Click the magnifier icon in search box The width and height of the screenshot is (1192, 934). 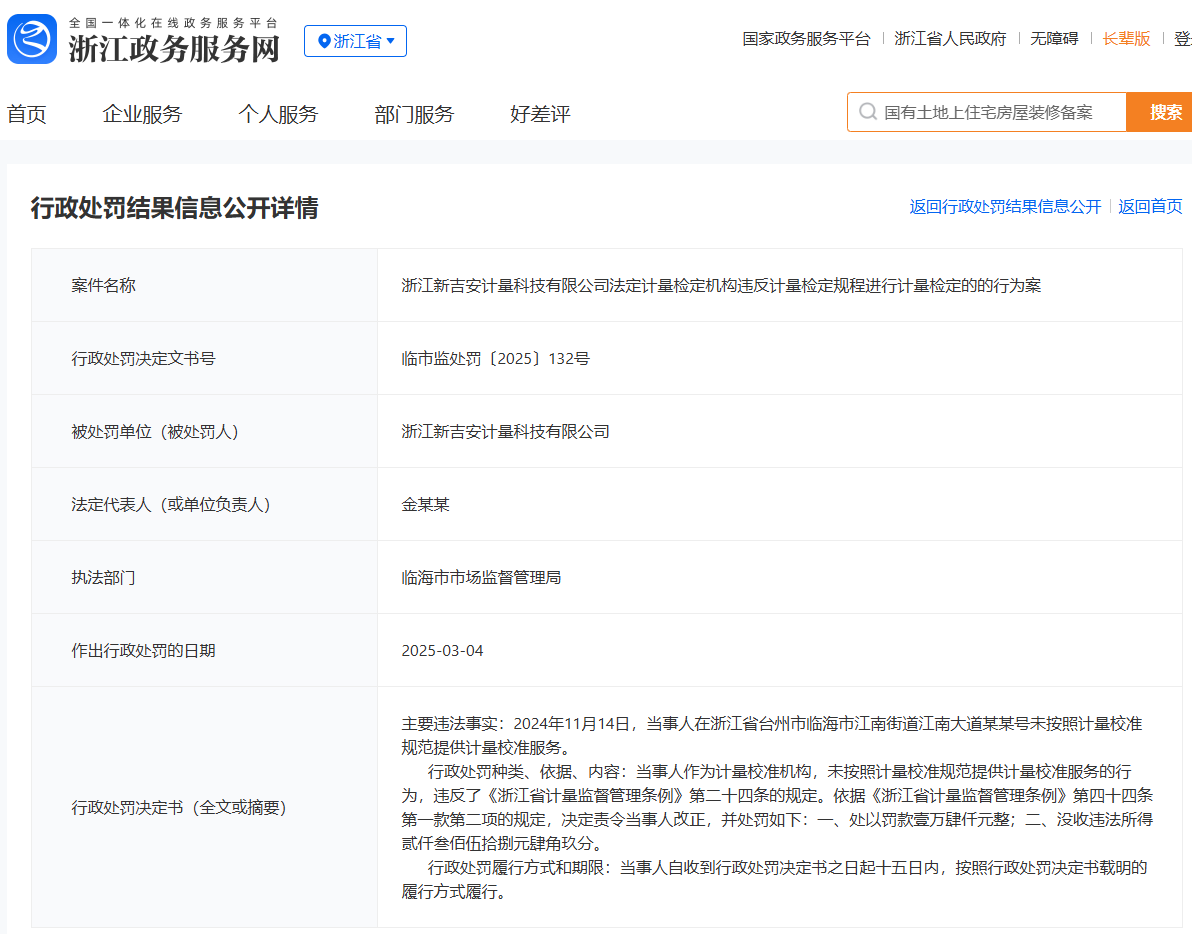coord(867,112)
